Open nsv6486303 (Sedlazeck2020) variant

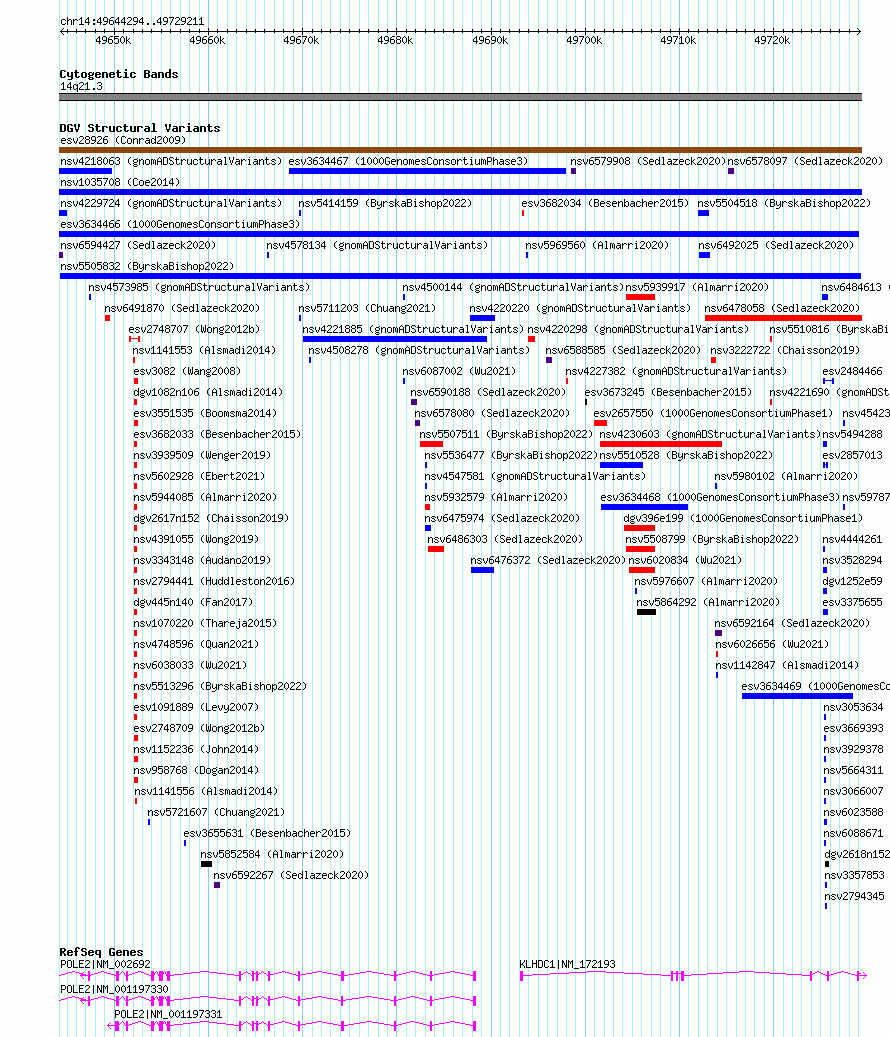click(x=506, y=540)
